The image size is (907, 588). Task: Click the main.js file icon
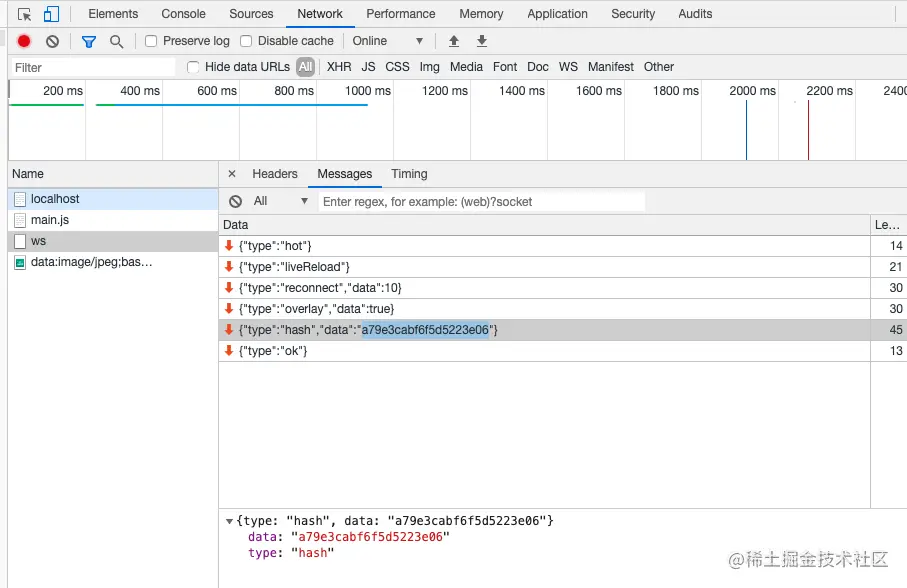(20, 220)
